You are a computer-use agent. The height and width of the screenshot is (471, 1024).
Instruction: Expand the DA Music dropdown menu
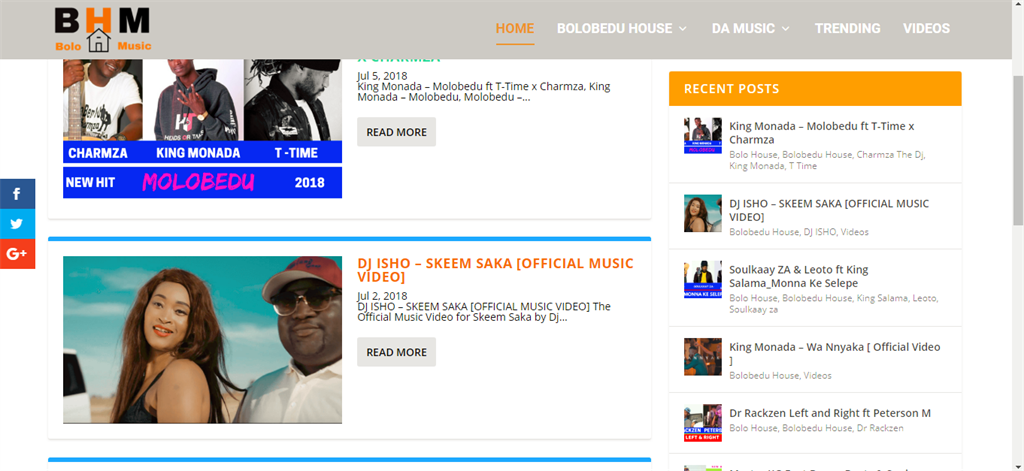click(x=751, y=29)
